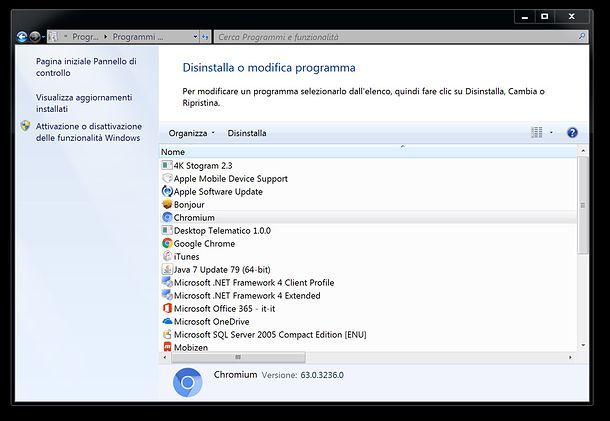Open Attivazione o disattivazione delle funzionalità Windows

[89, 132]
